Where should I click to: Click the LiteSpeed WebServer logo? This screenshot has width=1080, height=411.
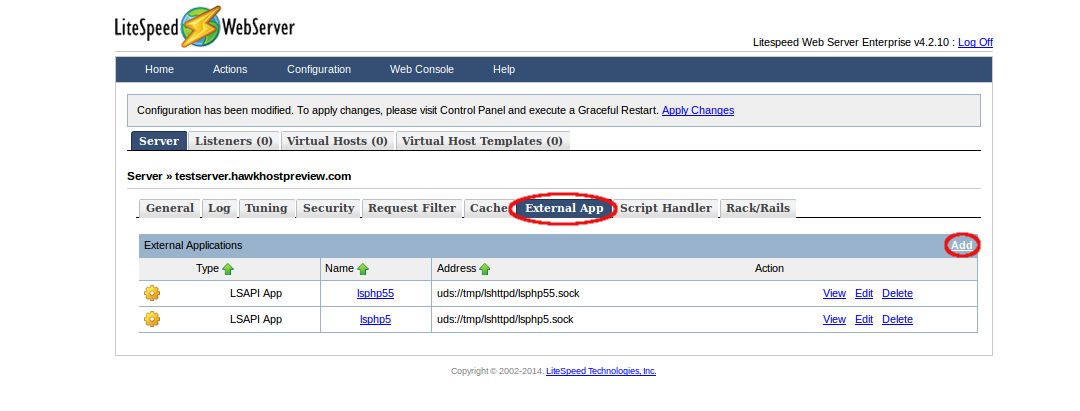click(x=204, y=28)
